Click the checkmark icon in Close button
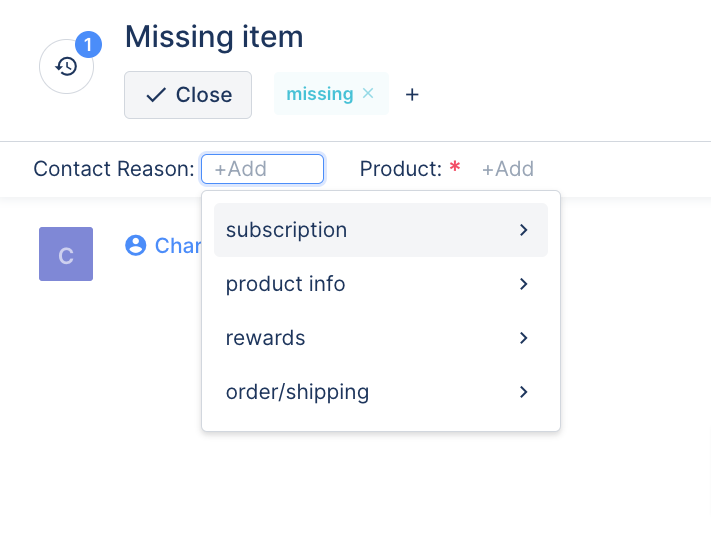The image size is (711, 542). pos(156,95)
